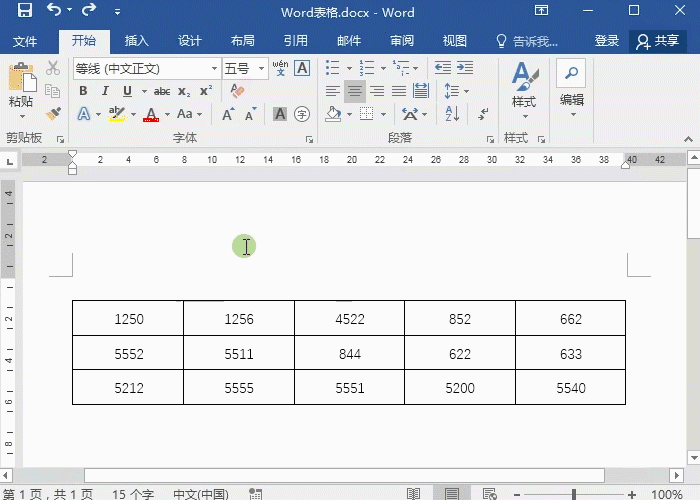
Task: Toggle Underline formatting
Action: point(127,91)
